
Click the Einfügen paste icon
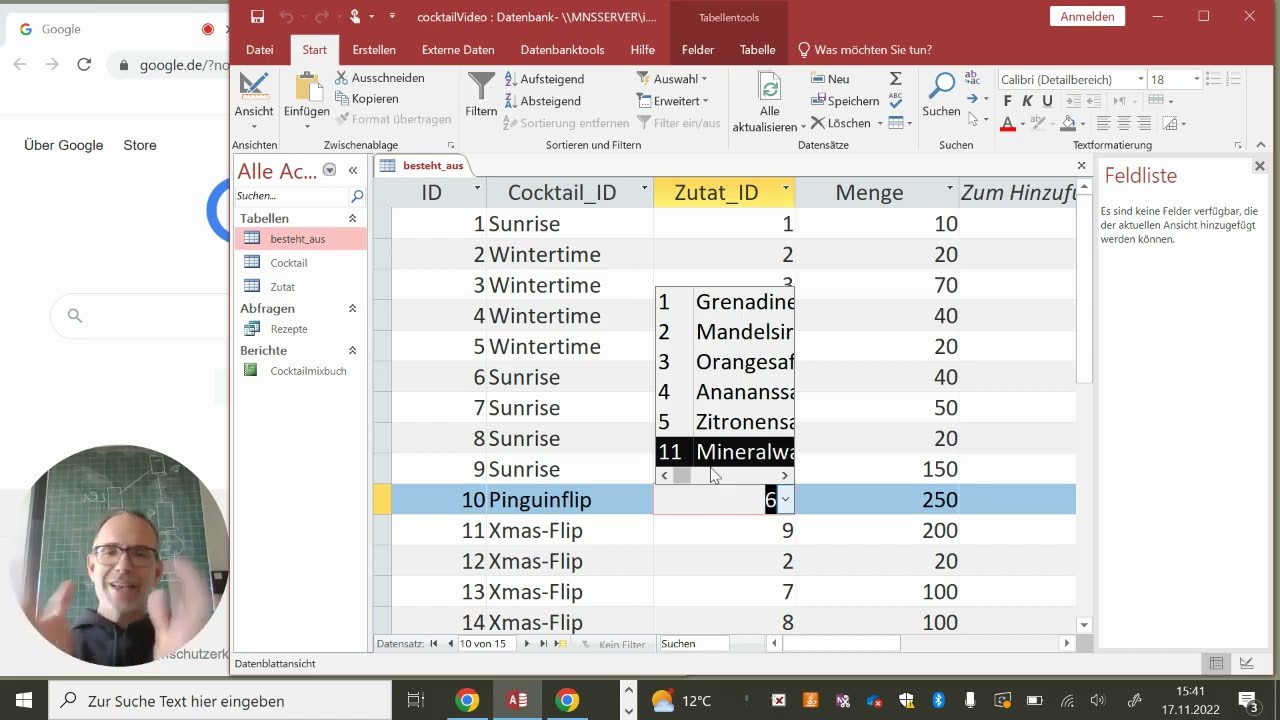tap(306, 89)
